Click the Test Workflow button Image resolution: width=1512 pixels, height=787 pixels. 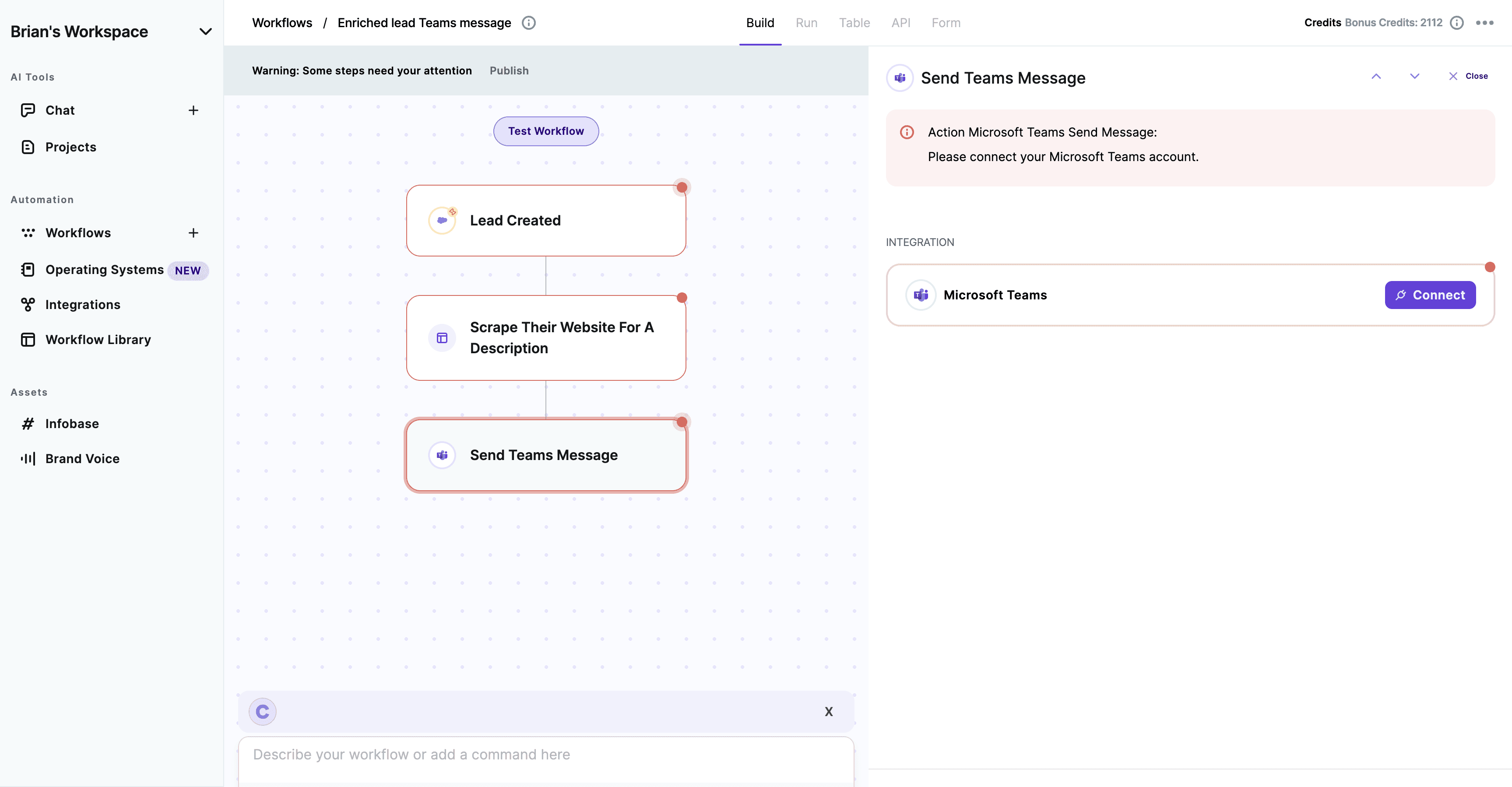pyautogui.click(x=545, y=131)
